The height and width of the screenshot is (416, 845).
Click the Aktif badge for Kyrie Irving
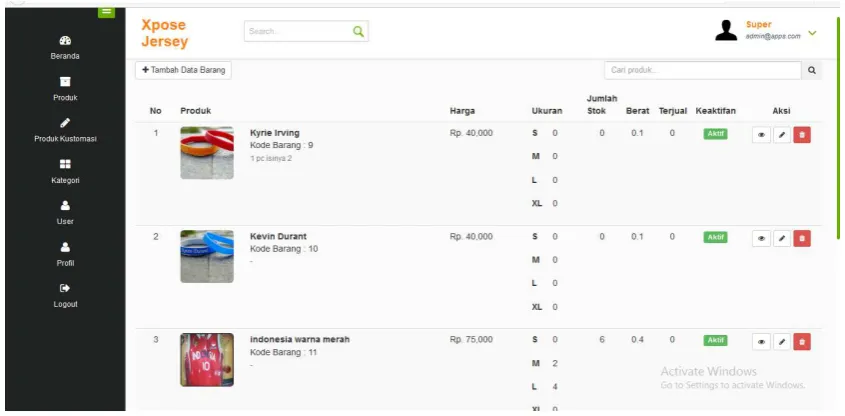click(x=715, y=134)
